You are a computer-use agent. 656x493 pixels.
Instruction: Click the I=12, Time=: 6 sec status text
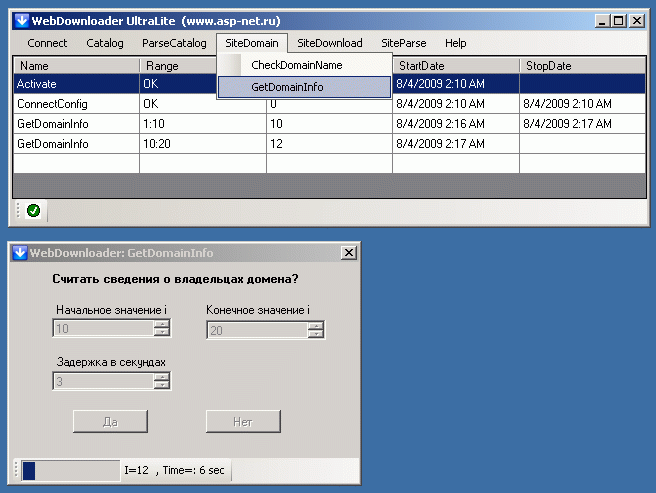[174, 470]
